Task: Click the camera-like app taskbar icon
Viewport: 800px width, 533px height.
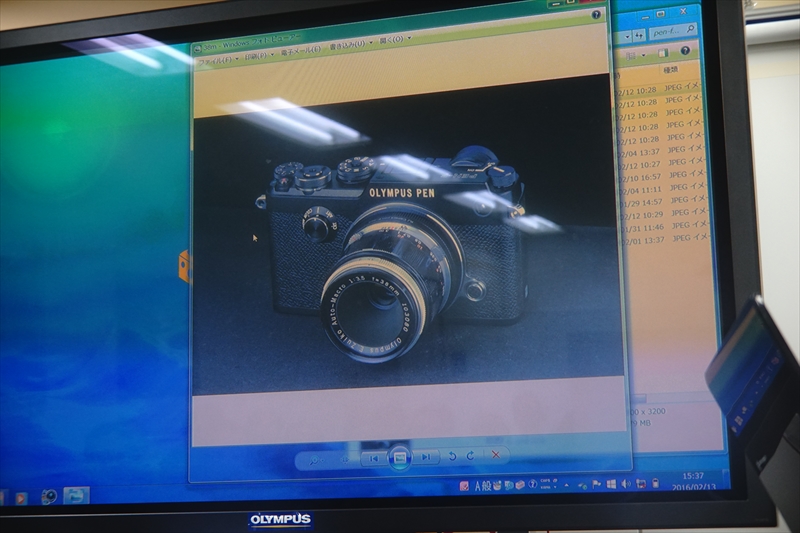Action: (48, 497)
